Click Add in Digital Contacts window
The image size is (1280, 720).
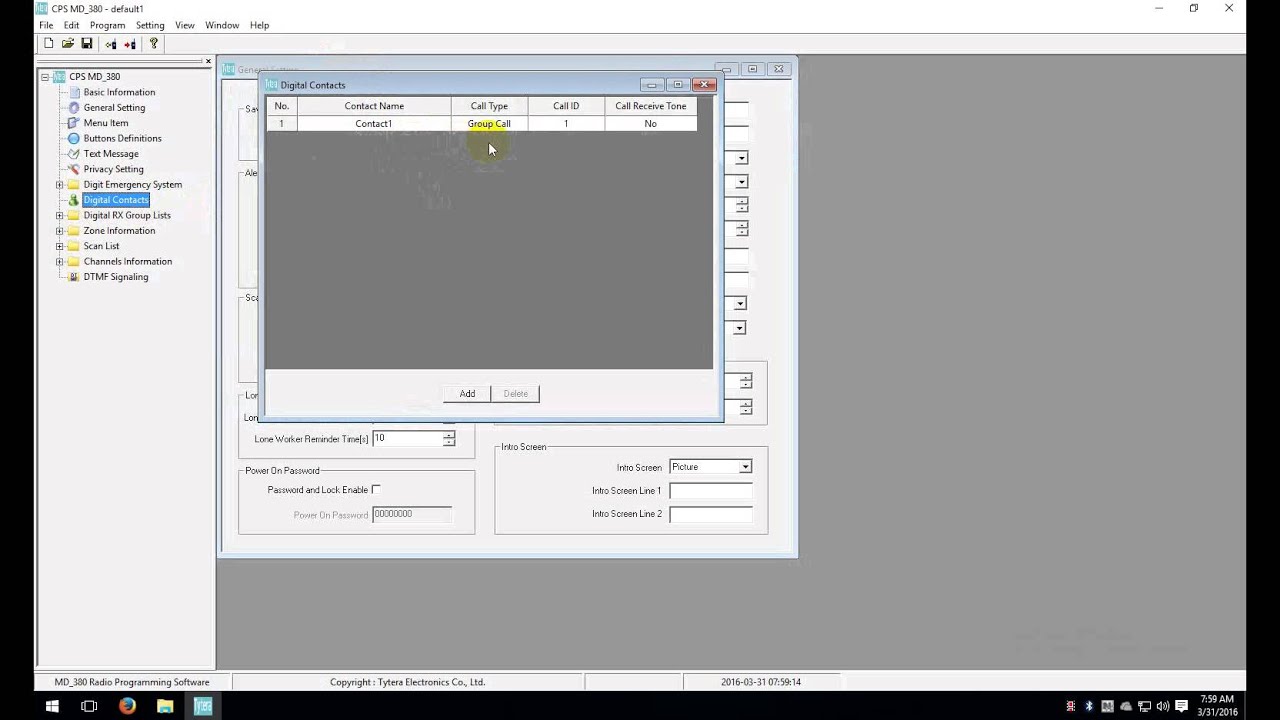pyautogui.click(x=467, y=394)
